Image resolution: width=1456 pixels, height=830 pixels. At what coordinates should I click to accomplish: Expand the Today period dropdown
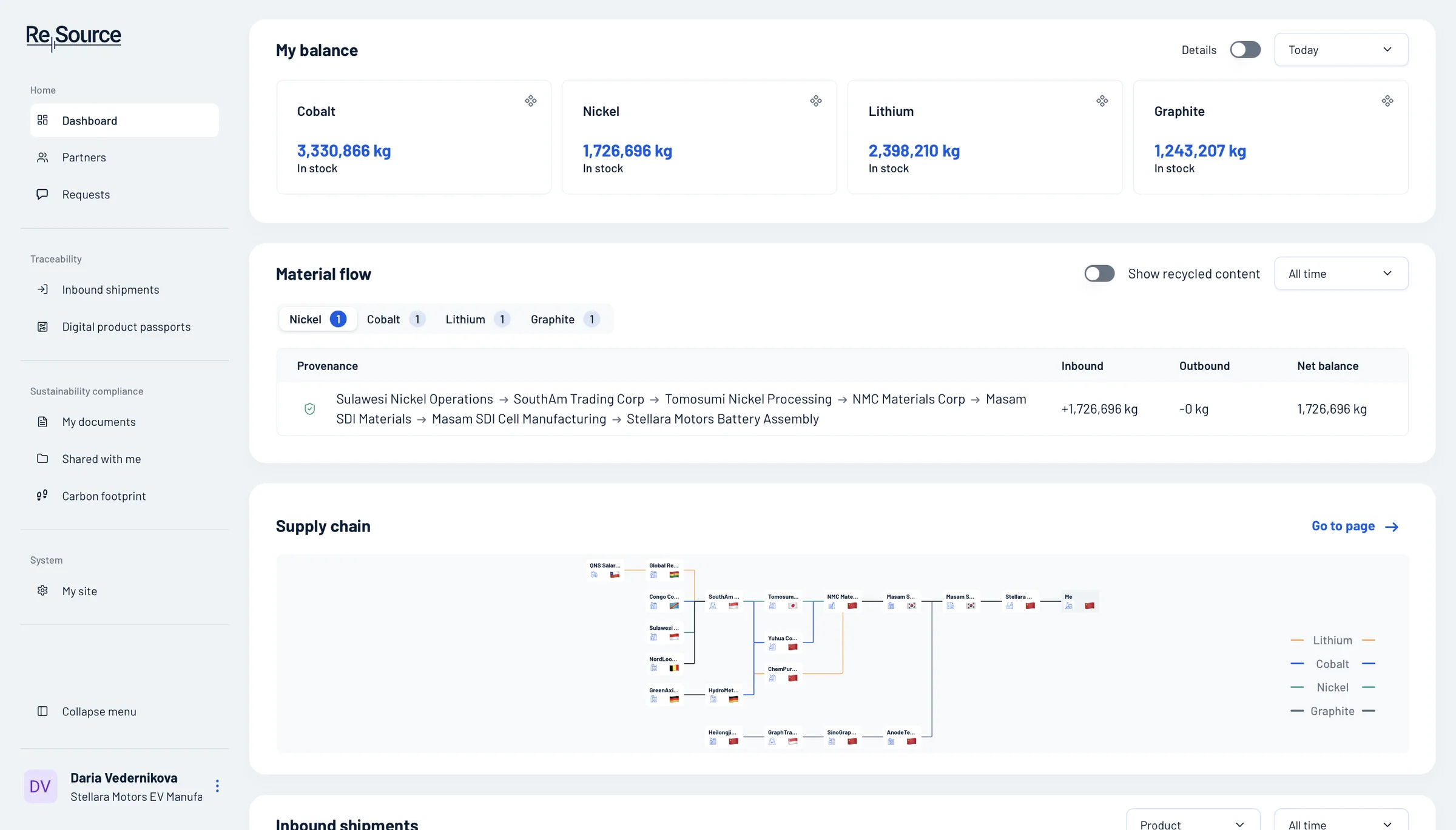tap(1341, 50)
